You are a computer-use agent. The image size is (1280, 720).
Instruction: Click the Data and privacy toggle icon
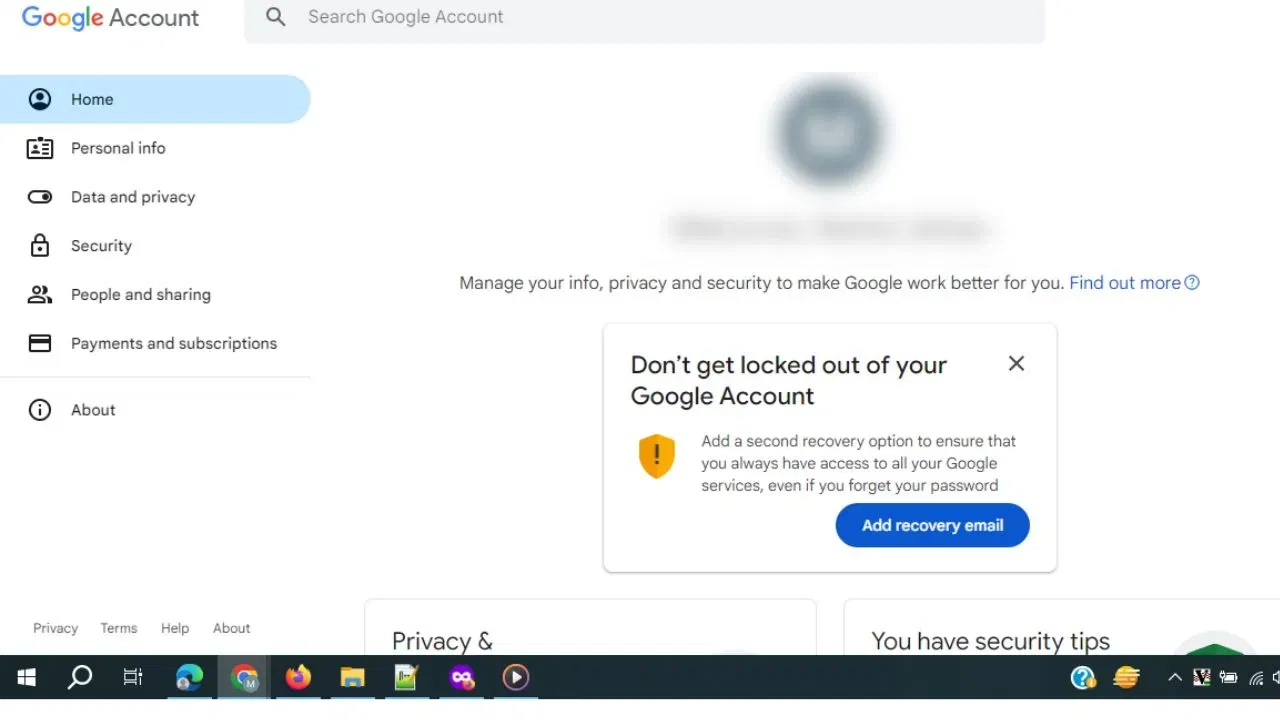click(x=40, y=197)
